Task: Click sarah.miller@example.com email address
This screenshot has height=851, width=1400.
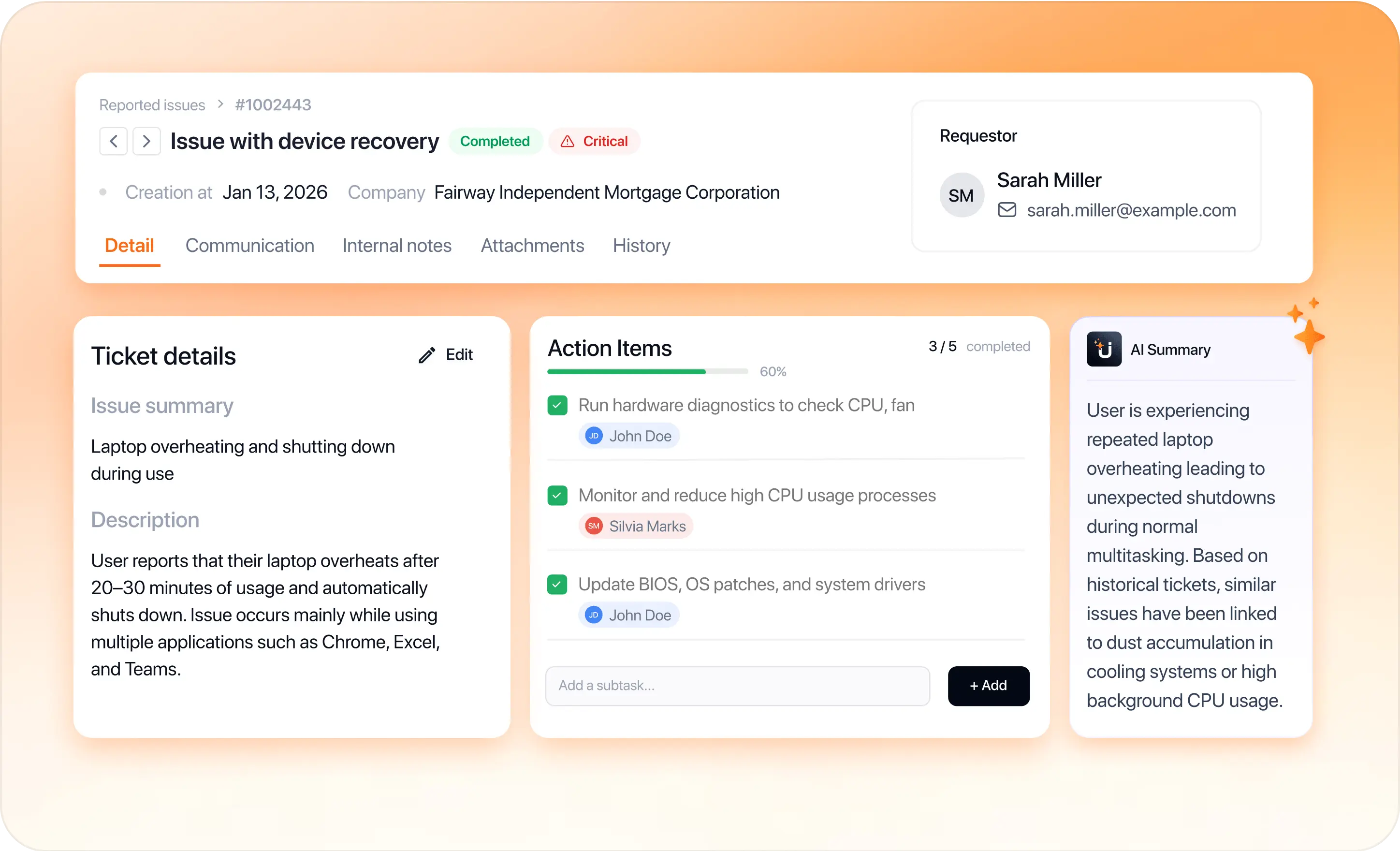Action: click(x=1131, y=210)
